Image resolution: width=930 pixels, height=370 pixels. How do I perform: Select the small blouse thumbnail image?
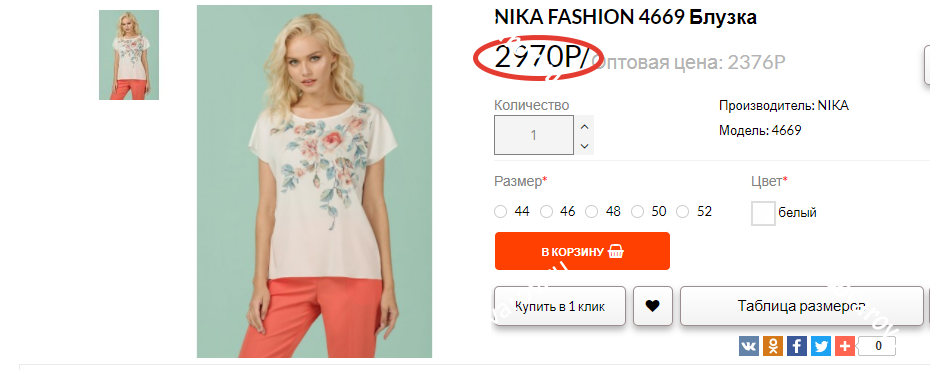point(129,55)
